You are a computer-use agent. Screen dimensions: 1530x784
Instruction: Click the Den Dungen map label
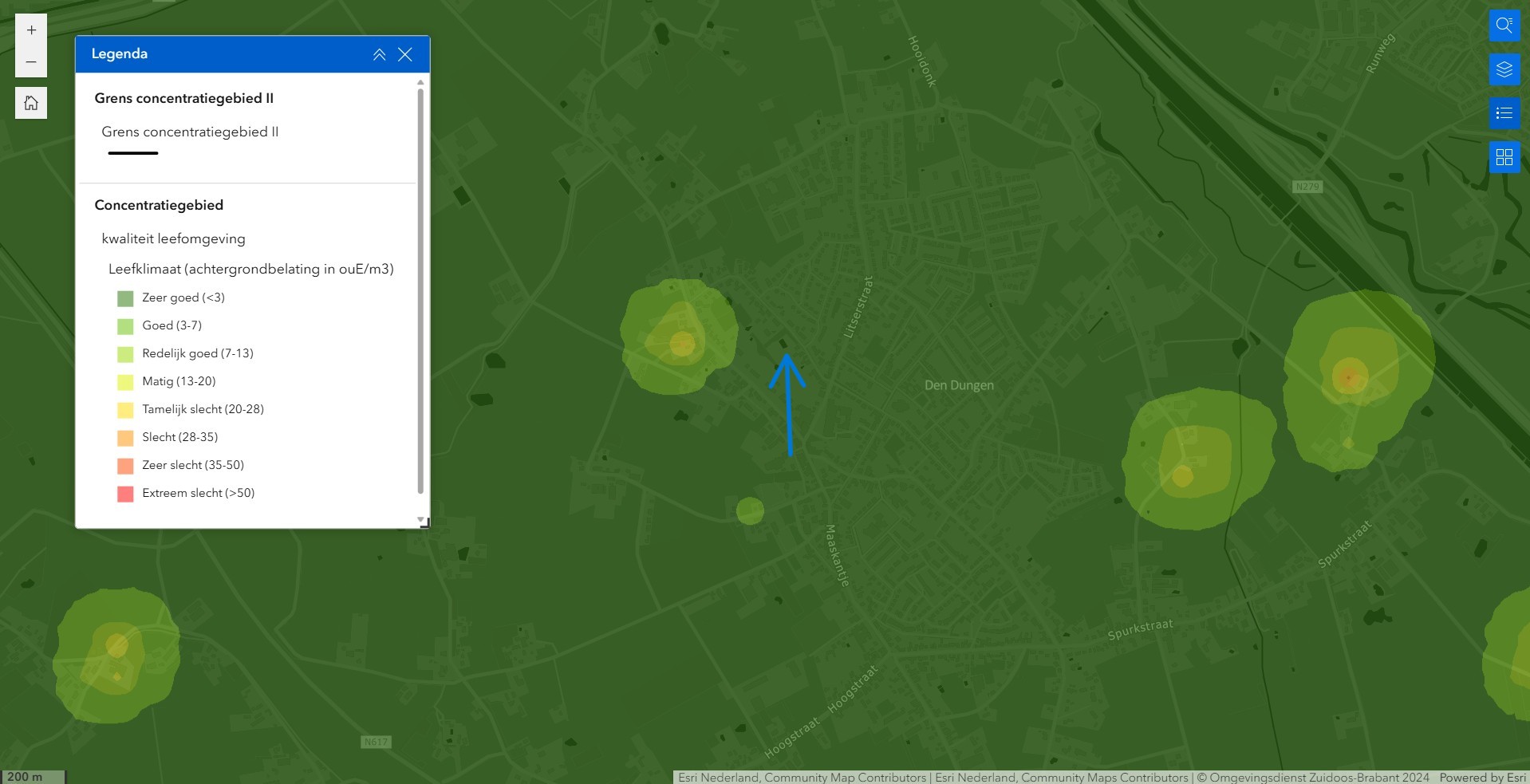959,385
